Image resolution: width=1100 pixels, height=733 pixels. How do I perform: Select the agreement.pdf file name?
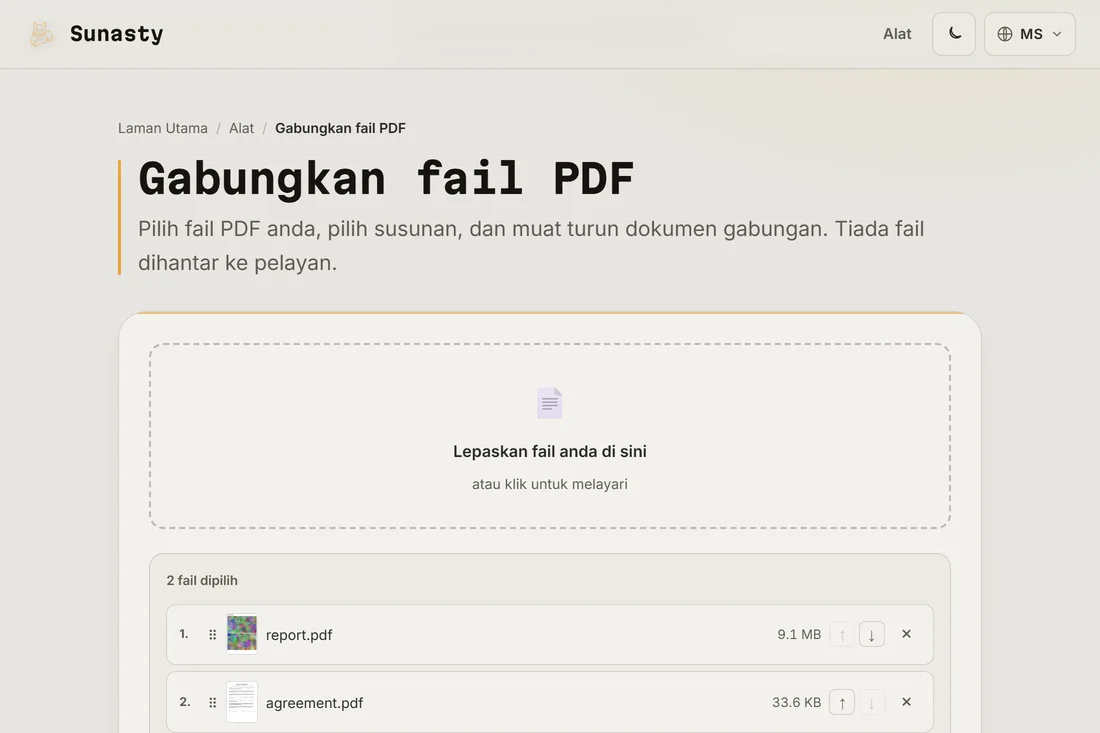click(314, 703)
